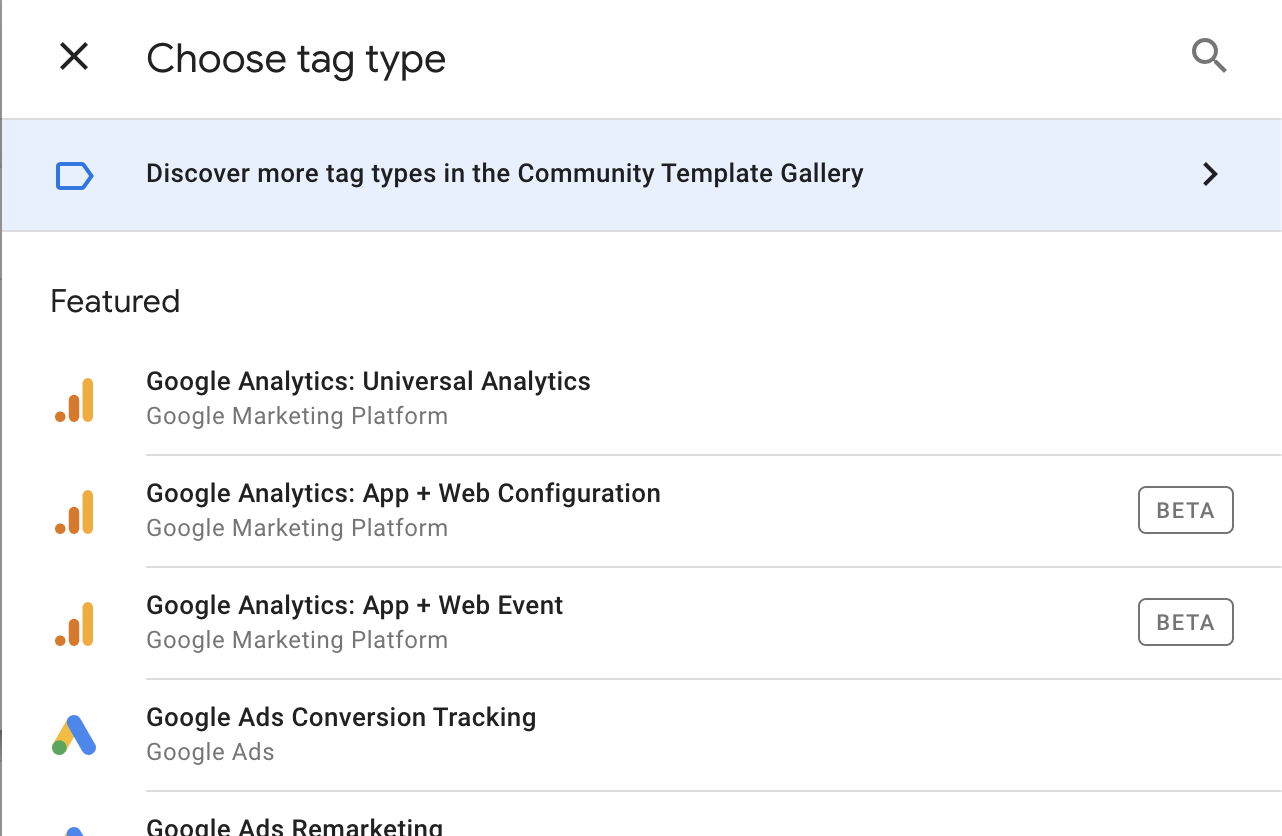The height and width of the screenshot is (836, 1282).
Task: Click the App + Web Event analytics icon
Action: point(75,624)
